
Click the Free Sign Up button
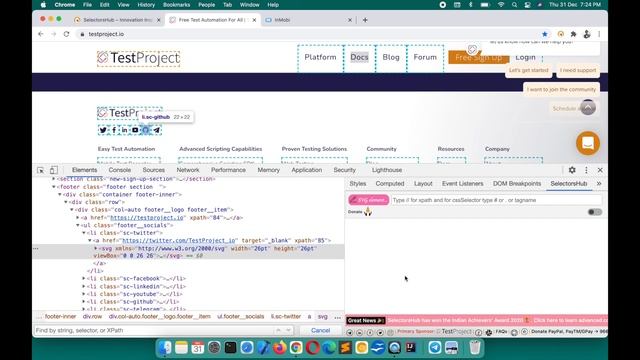click(x=478, y=58)
